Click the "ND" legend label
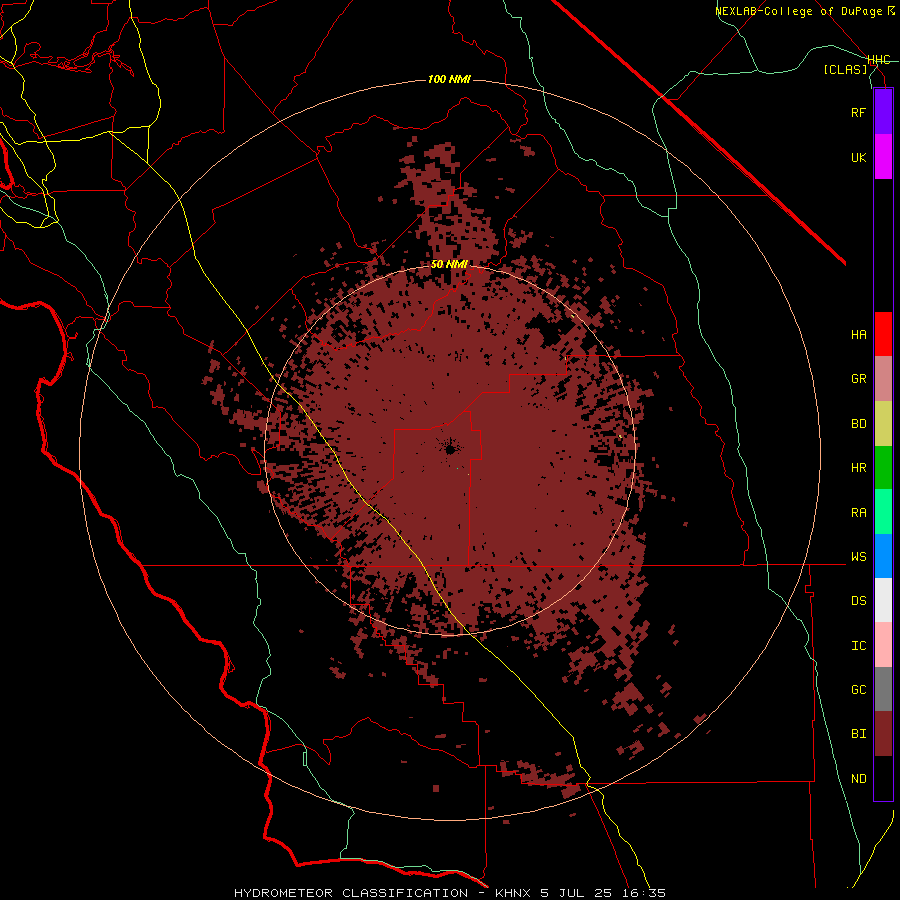Image resolution: width=900 pixels, height=900 pixels. point(858,779)
